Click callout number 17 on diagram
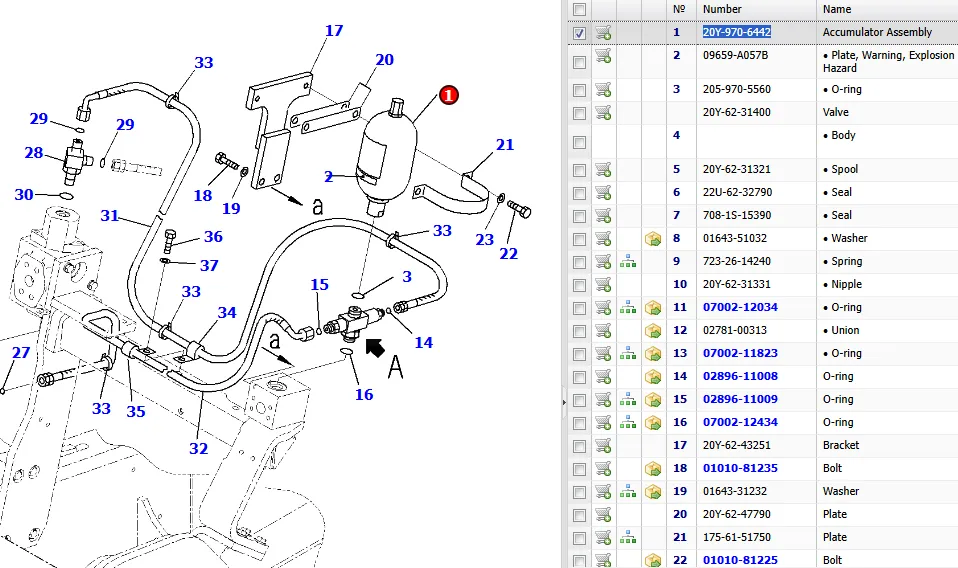 (333, 32)
